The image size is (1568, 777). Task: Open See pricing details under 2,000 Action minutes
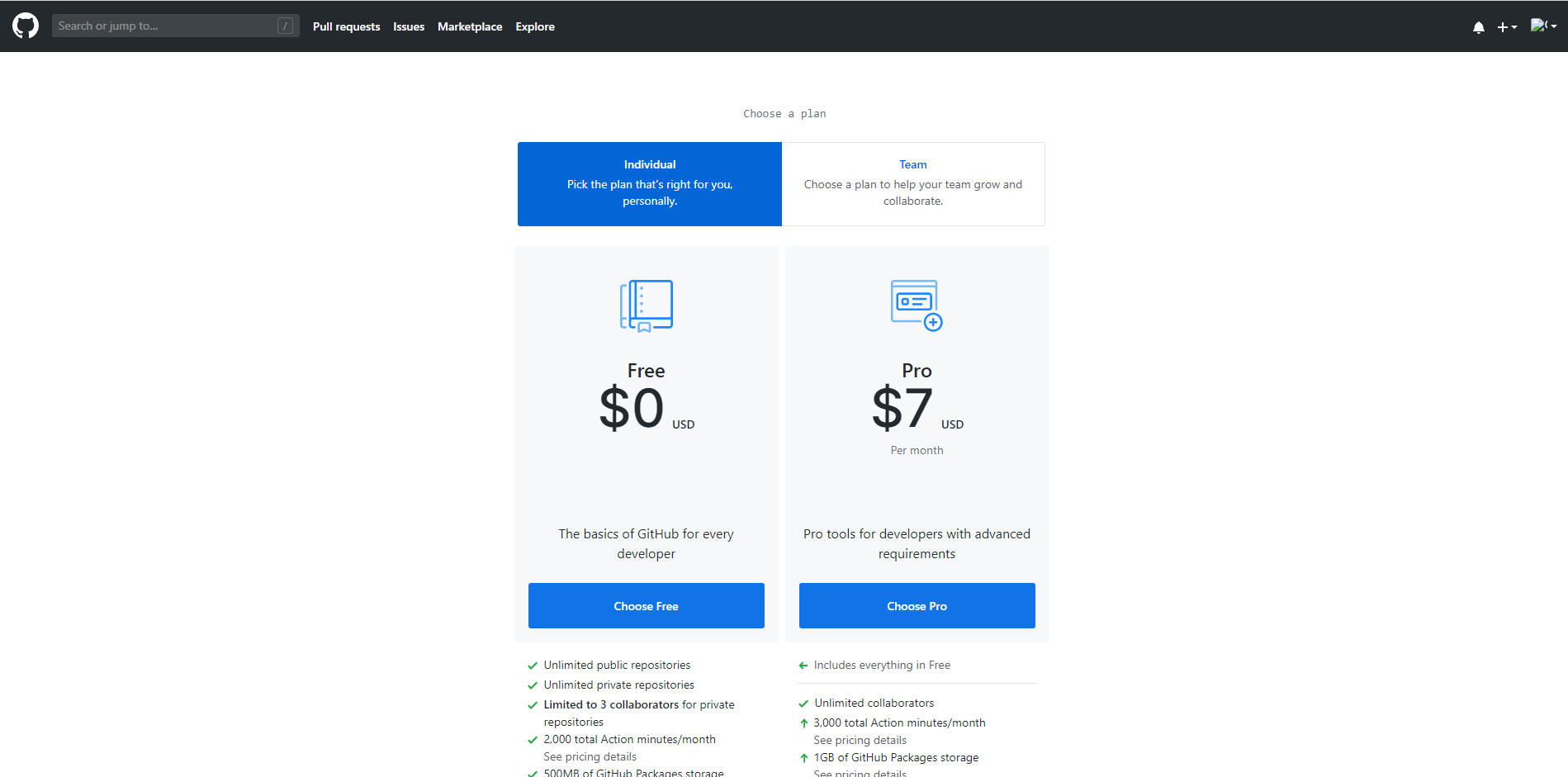(590, 757)
